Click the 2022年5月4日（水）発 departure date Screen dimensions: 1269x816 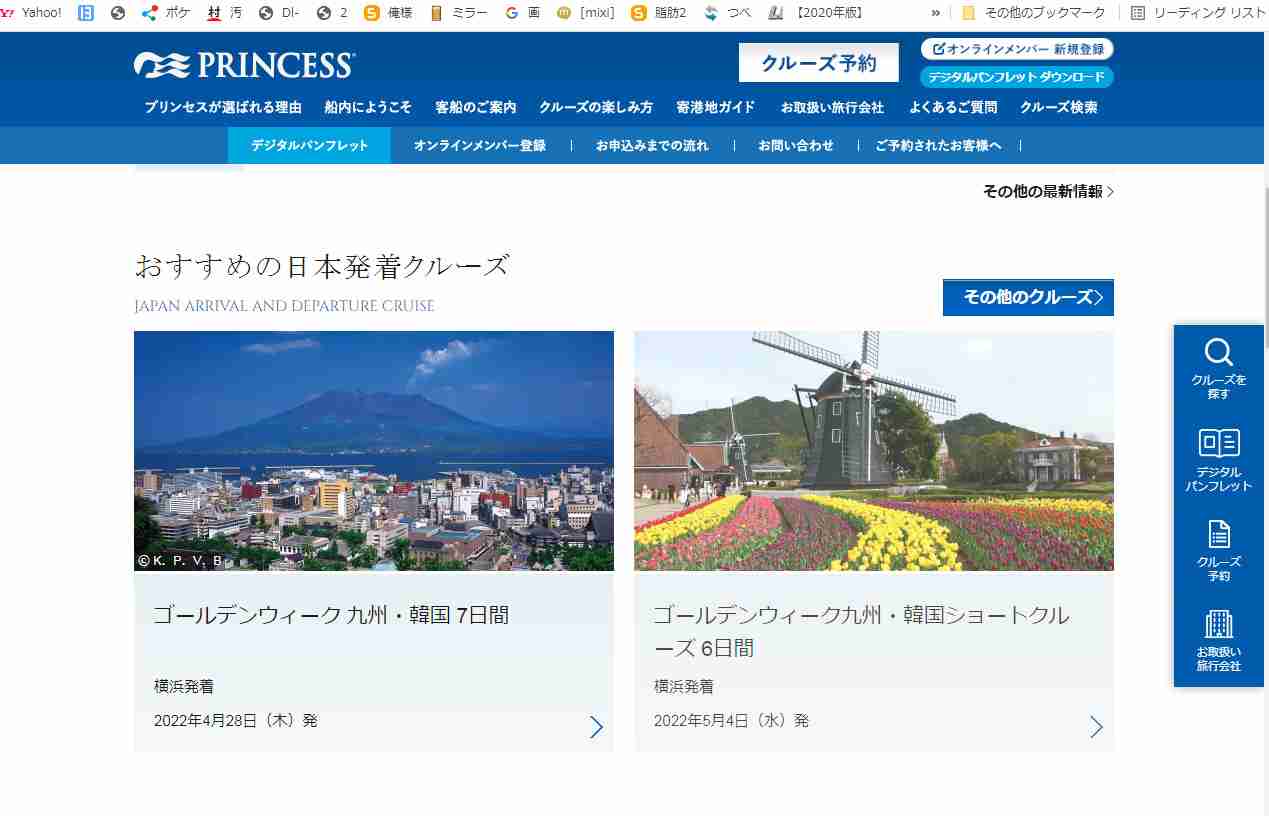click(732, 720)
